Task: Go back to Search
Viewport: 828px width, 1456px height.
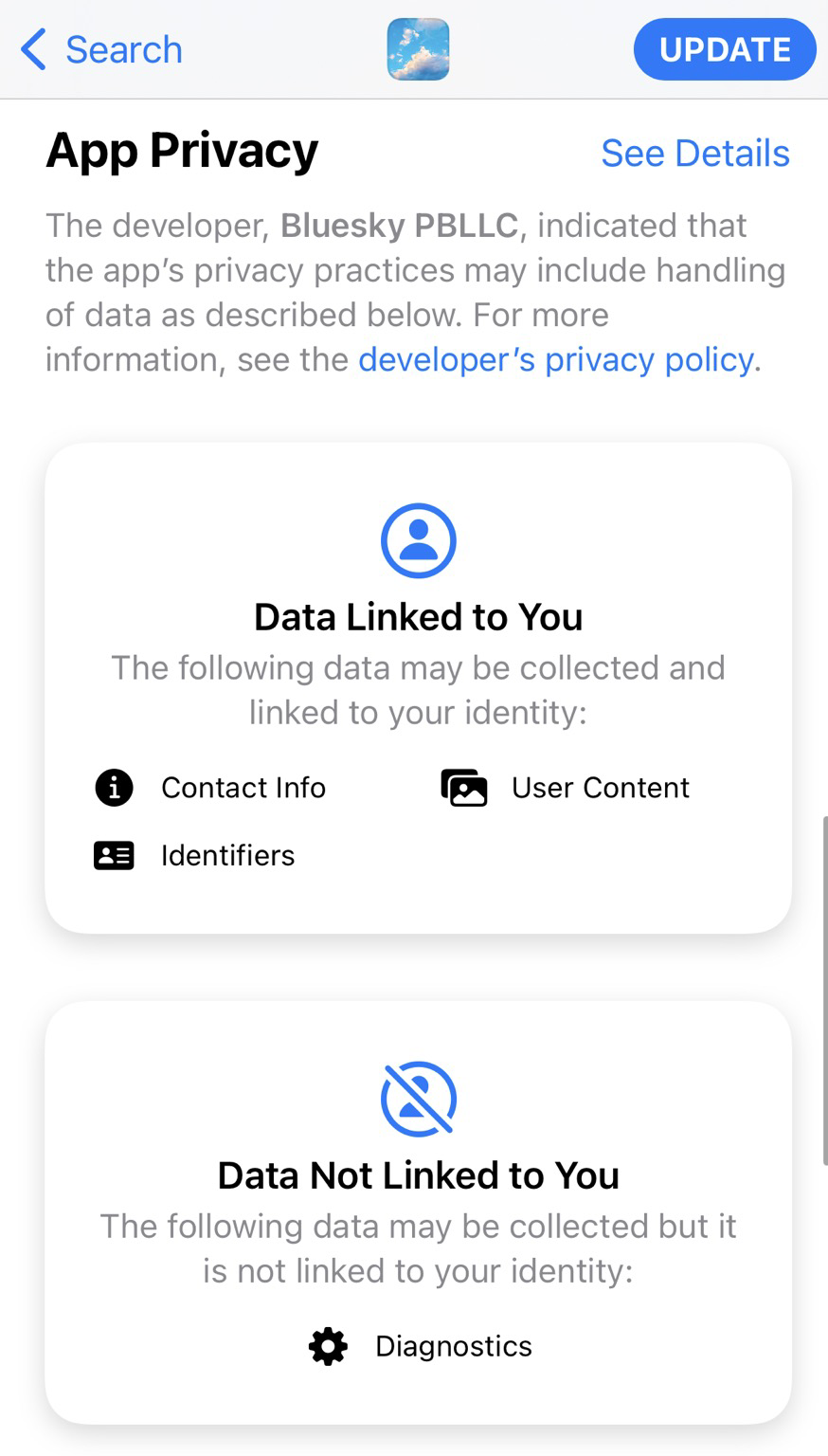Action: (x=123, y=49)
